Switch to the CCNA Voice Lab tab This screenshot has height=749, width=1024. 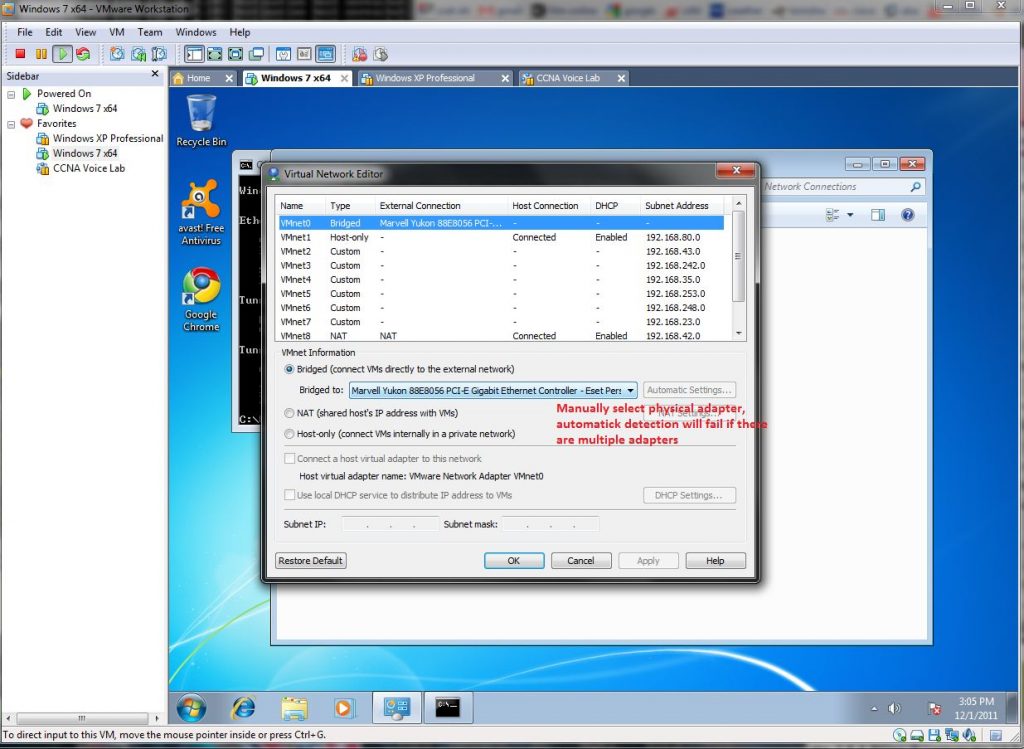click(x=574, y=78)
